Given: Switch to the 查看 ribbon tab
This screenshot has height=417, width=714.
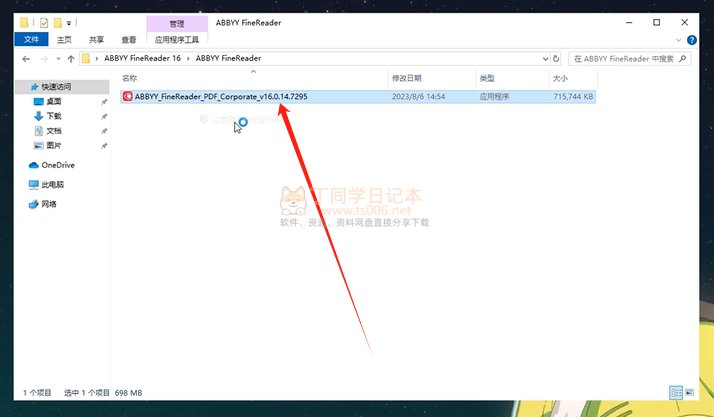Looking at the screenshot, I should tap(129, 40).
